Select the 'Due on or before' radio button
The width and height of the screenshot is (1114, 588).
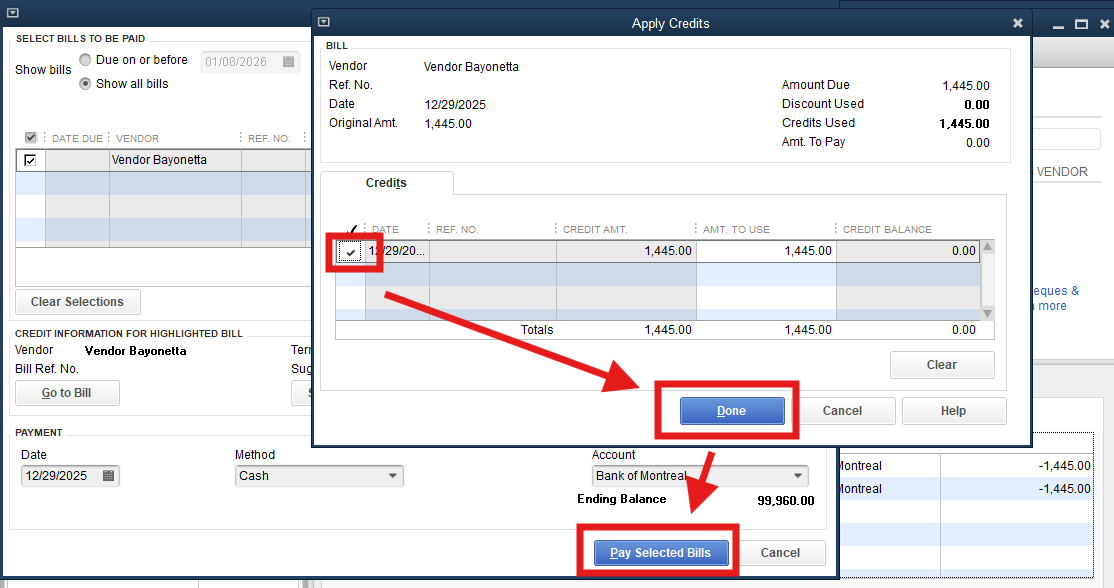coord(85,60)
